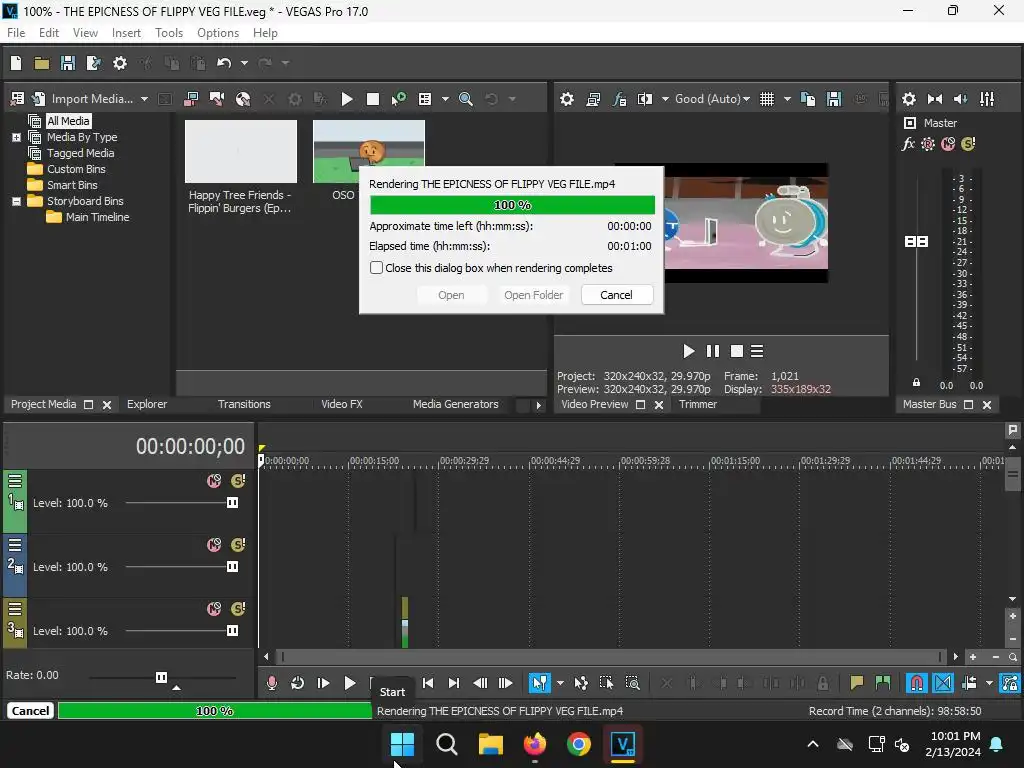Click the Record microphone icon
Image resolution: width=1024 pixels, height=768 pixels.
[x=272, y=683]
